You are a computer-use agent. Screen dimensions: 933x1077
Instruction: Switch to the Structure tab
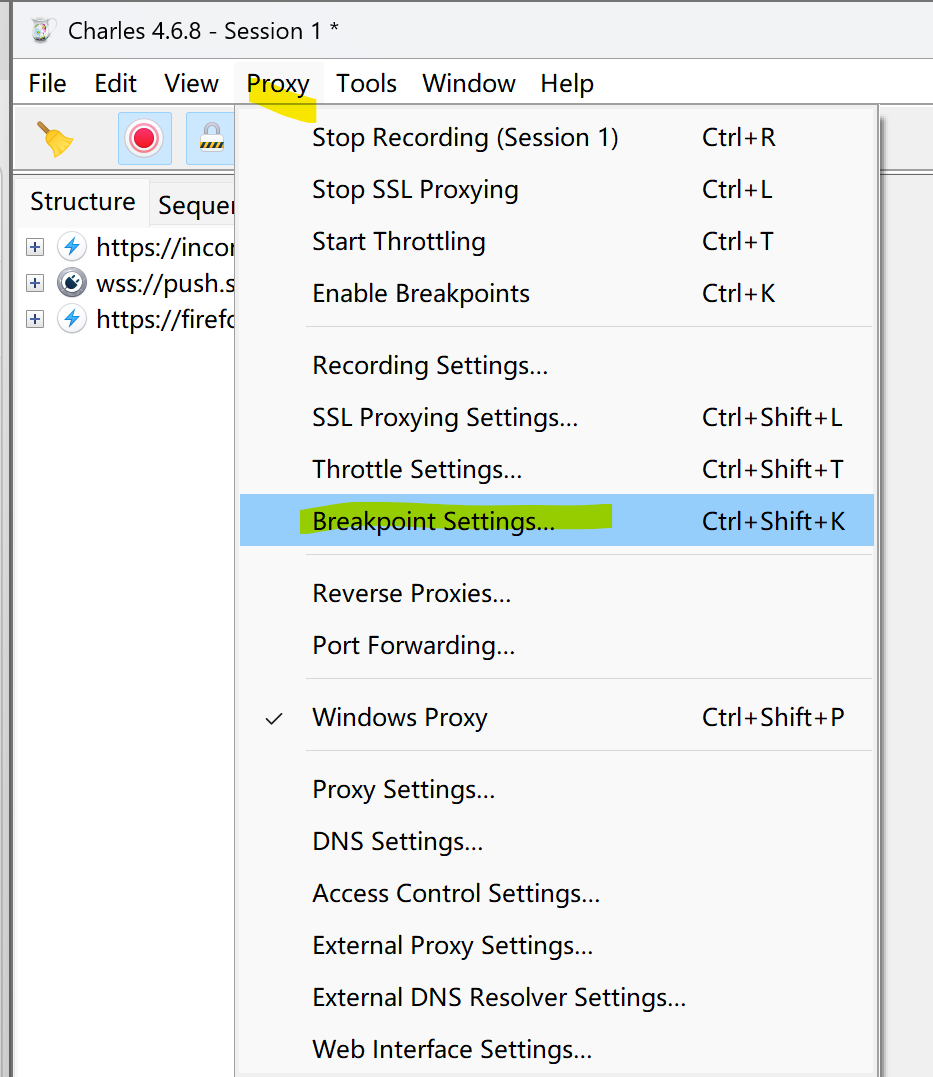82,202
